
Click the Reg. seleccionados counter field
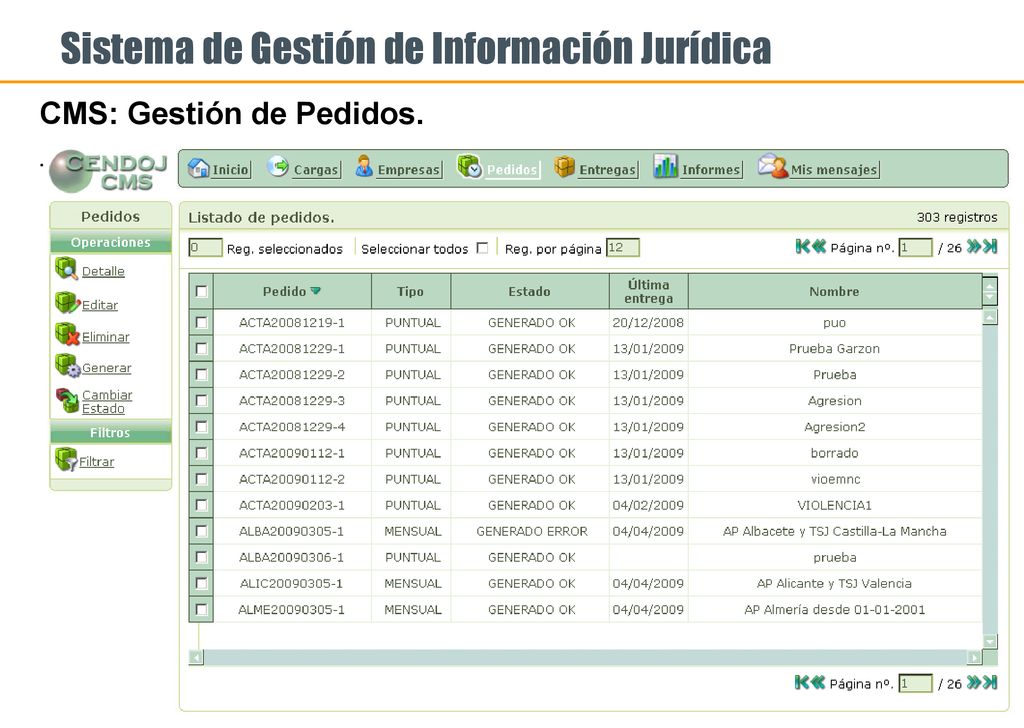pyautogui.click(x=205, y=248)
